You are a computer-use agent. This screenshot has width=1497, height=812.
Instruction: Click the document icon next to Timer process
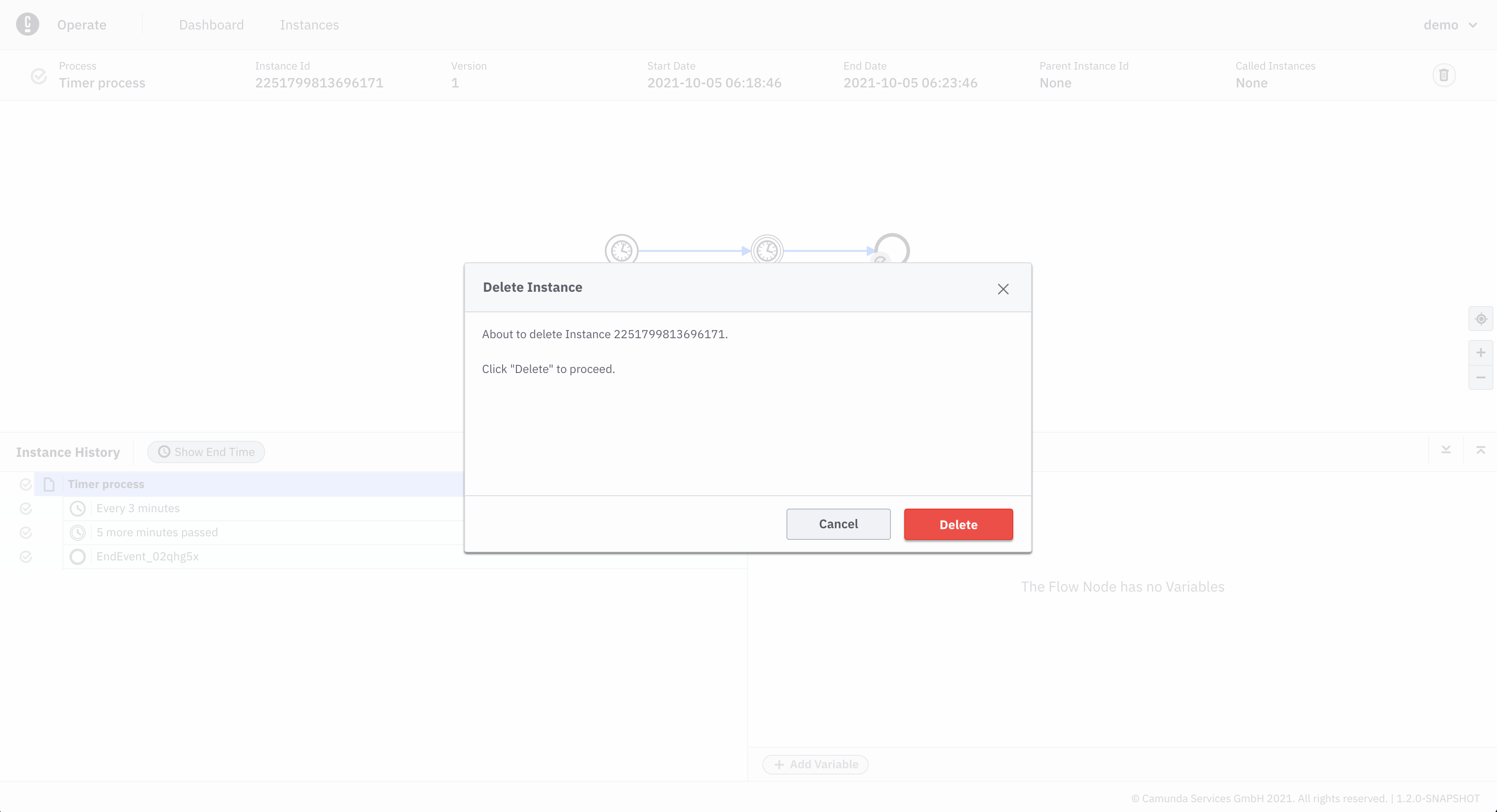point(49,484)
